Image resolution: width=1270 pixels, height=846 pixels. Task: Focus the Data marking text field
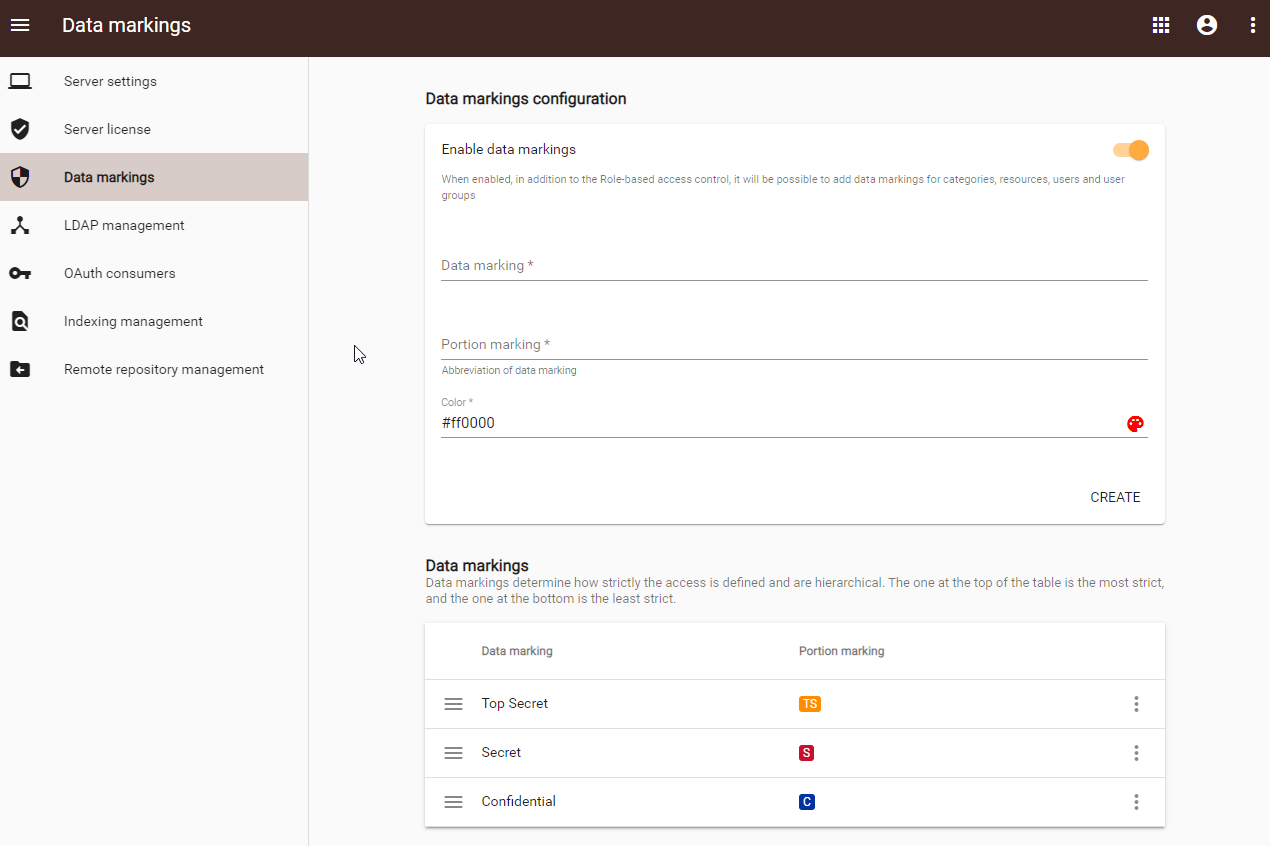pos(794,266)
